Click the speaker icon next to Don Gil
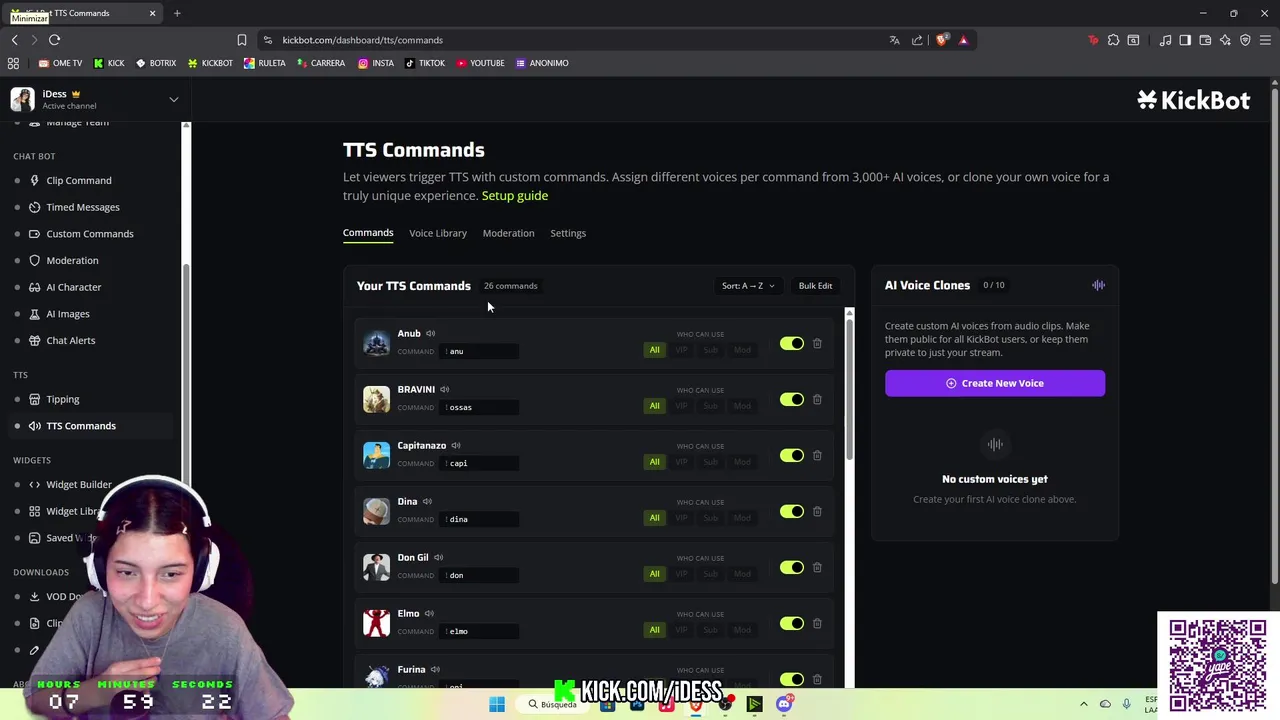Image resolution: width=1280 pixels, height=720 pixels. coord(438,557)
